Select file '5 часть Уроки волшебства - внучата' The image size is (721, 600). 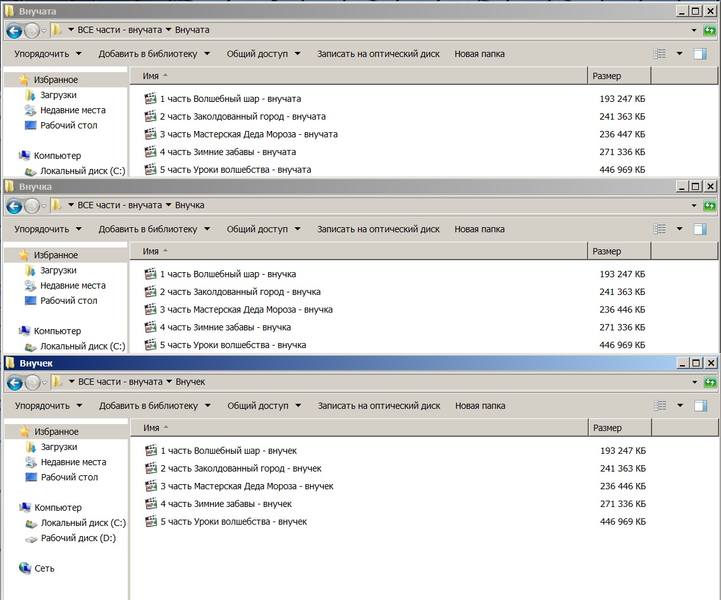tap(228, 170)
